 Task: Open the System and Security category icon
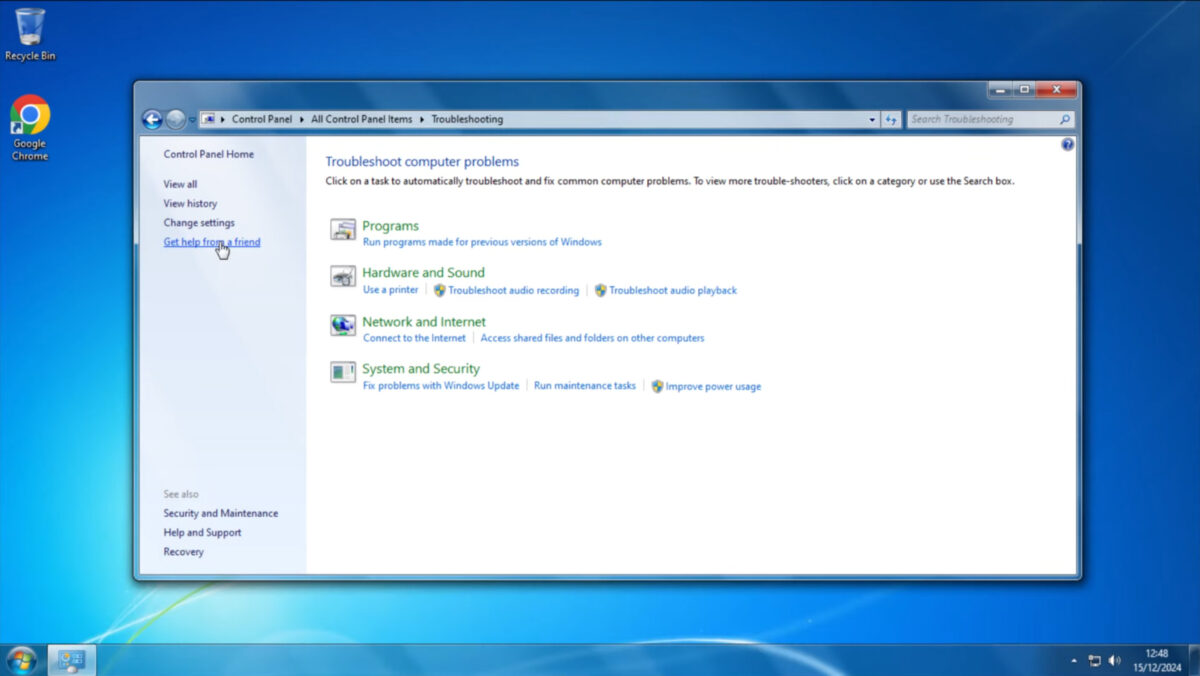coord(344,373)
